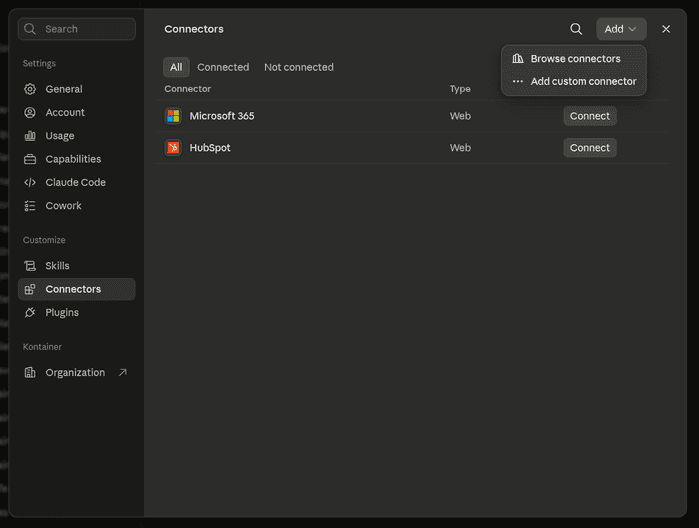Image resolution: width=699 pixels, height=528 pixels.
Task: Click the Plugins plug icon
Action: click(30, 313)
